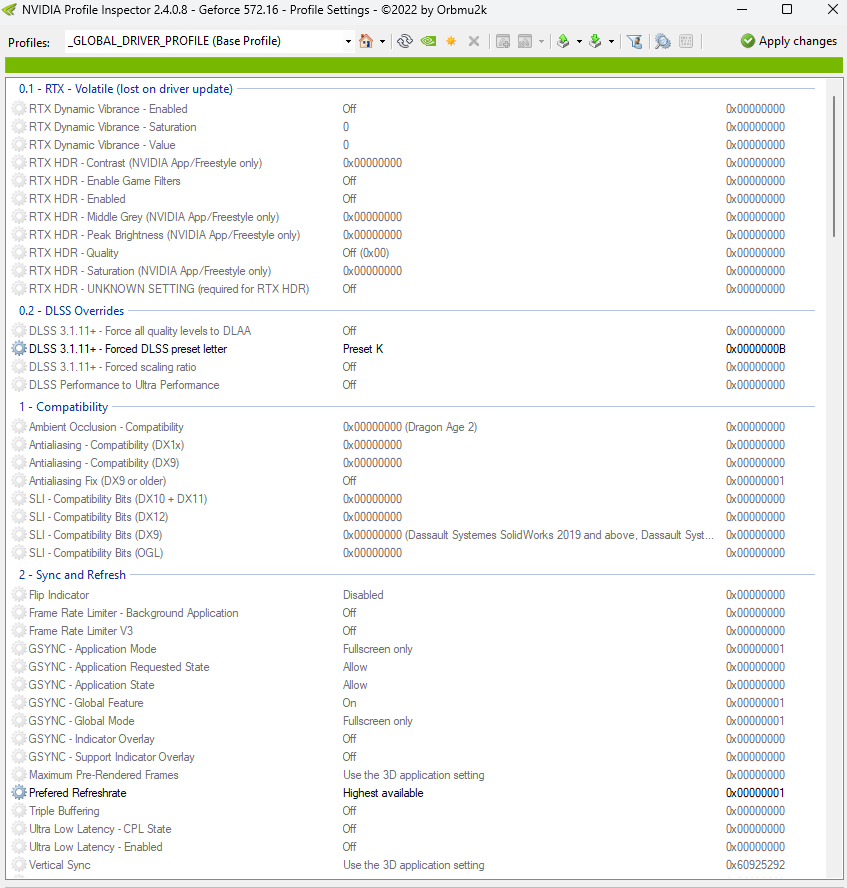This screenshot has width=847, height=888.
Task: Click the remove application from profile icon
Action: click(525, 41)
